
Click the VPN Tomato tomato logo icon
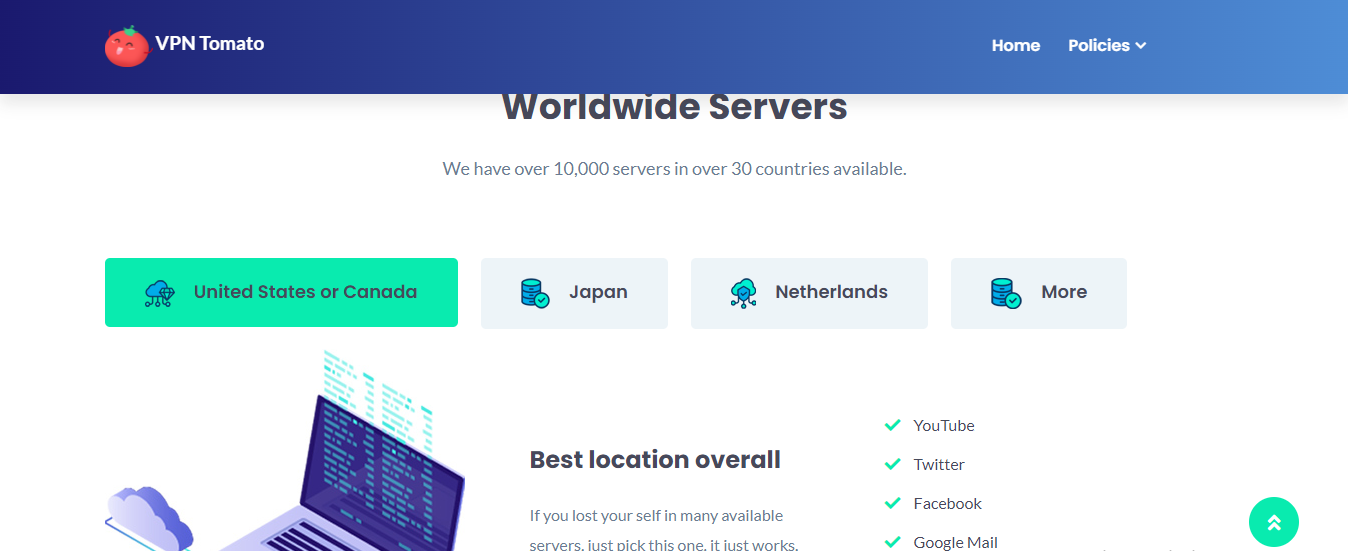(x=127, y=46)
